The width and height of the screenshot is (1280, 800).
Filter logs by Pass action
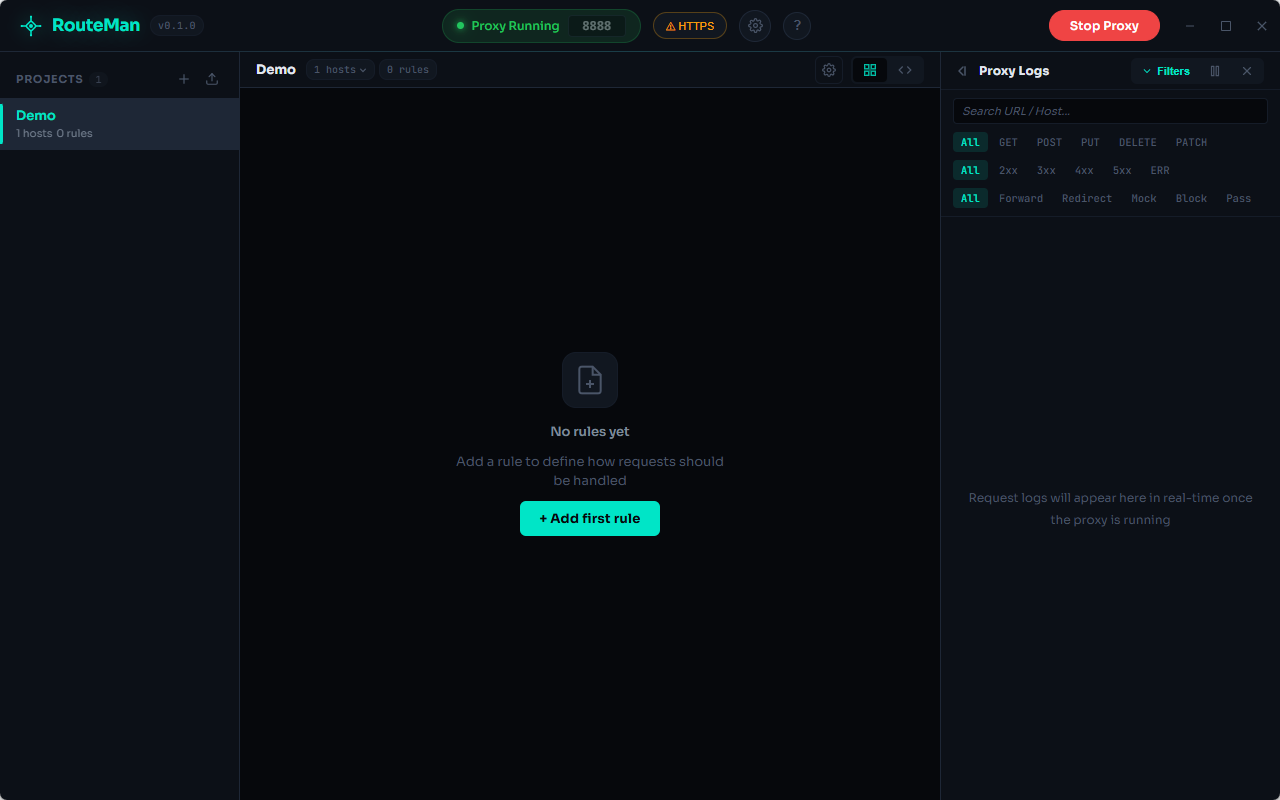(1238, 198)
